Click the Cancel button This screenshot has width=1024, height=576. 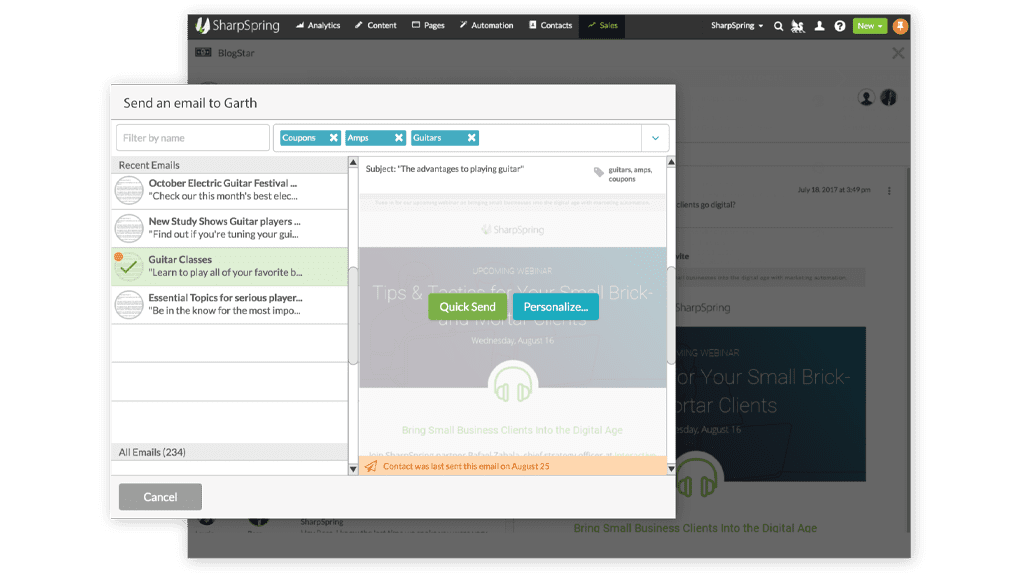[x=160, y=497]
